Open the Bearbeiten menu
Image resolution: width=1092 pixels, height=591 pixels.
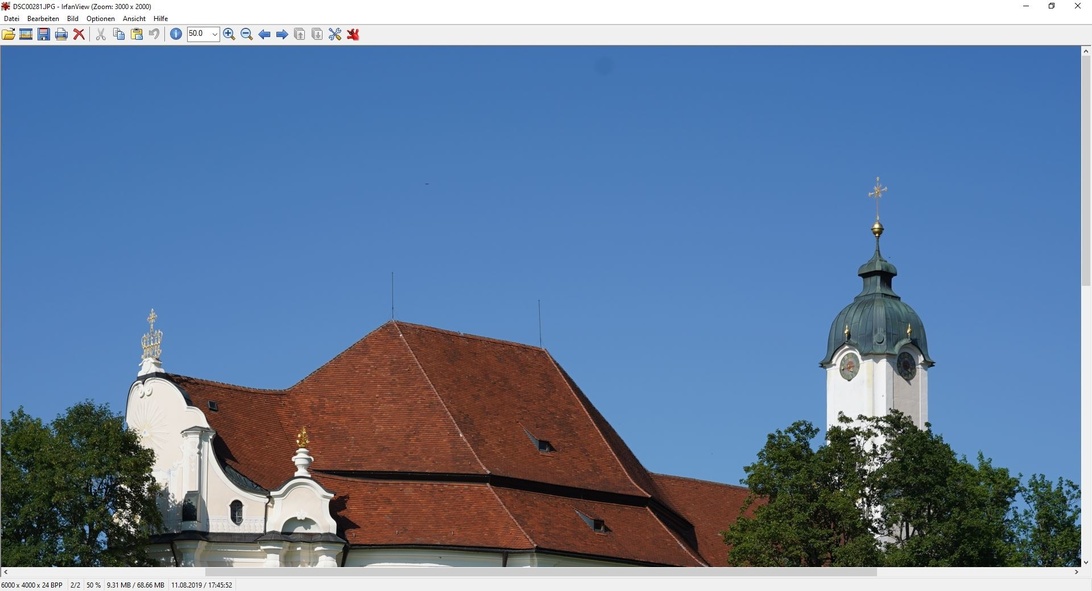(43, 19)
